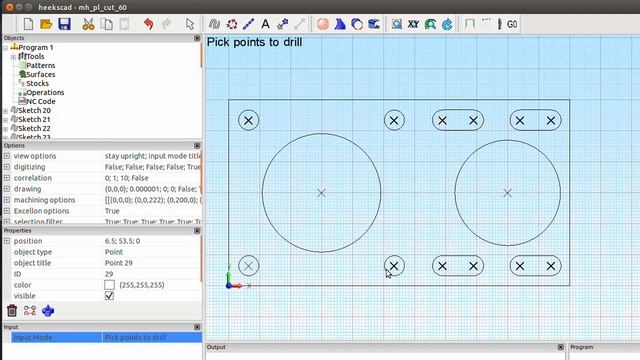Screen dimensions: 640x360
Task: Select Patterns in the objects tree
Action: coord(40,65)
